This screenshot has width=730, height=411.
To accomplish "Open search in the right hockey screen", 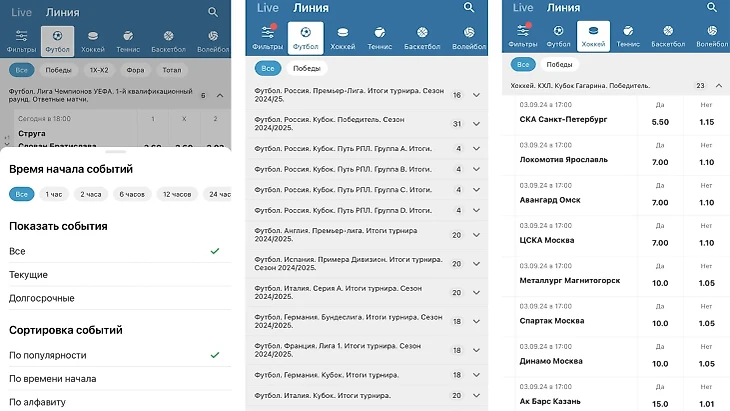I will click(x=712, y=7).
